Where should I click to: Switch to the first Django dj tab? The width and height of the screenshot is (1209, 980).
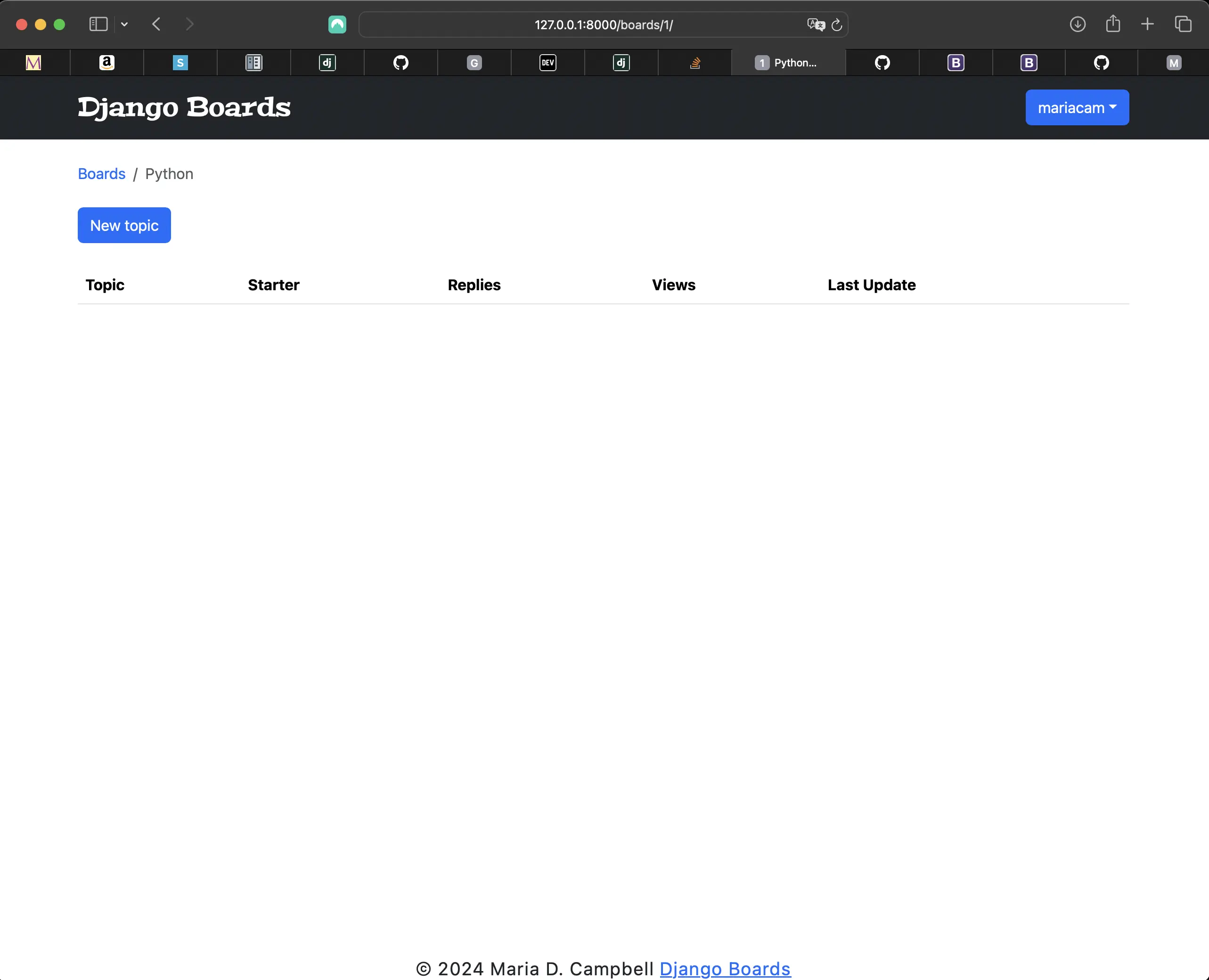tap(327, 63)
